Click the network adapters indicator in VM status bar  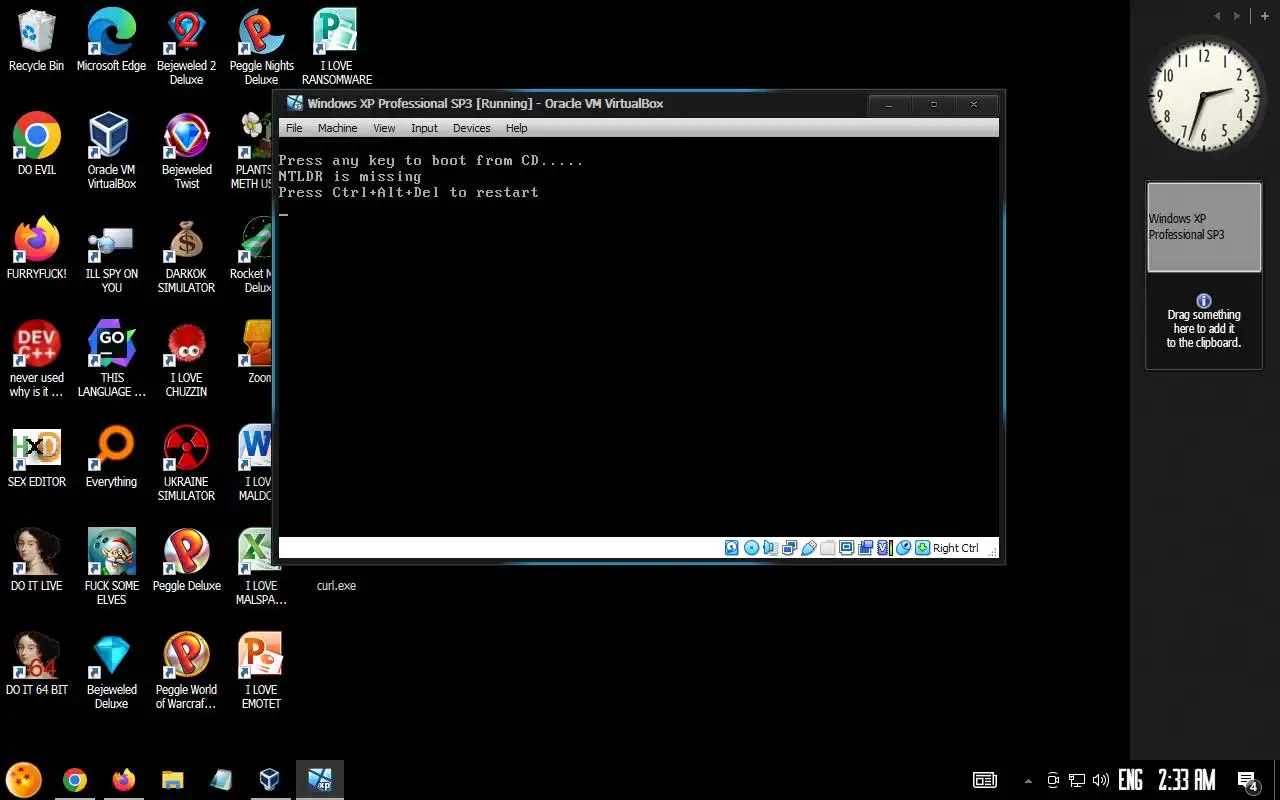[789, 548]
